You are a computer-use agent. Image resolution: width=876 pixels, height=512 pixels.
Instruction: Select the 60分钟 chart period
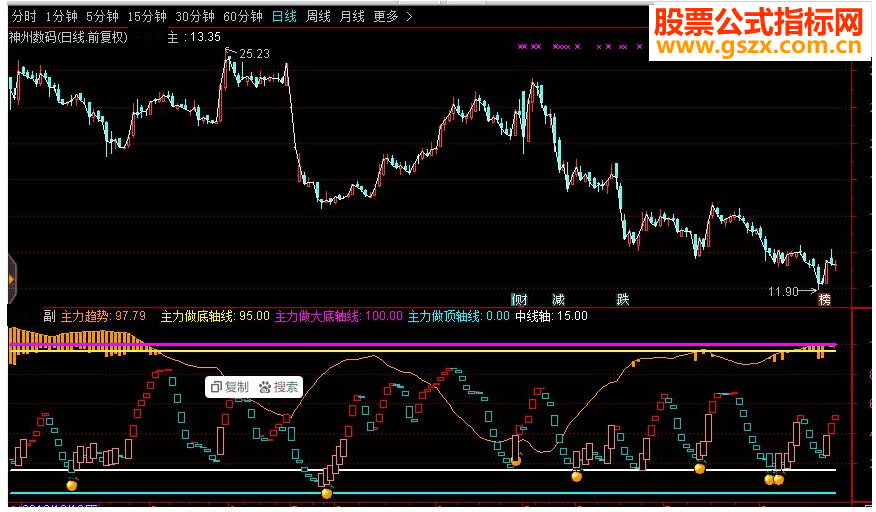(x=243, y=17)
